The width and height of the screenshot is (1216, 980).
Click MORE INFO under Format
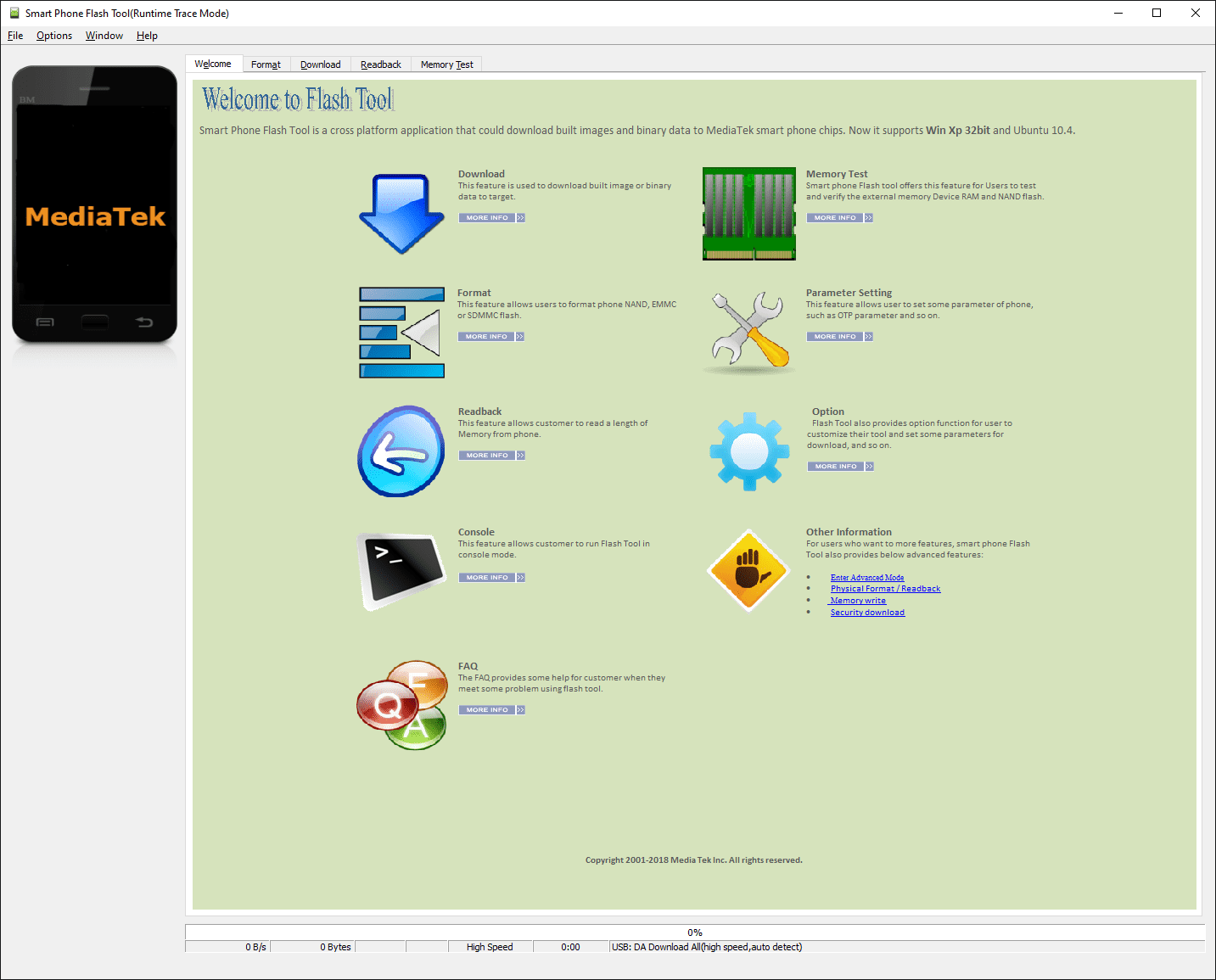pyautogui.click(x=486, y=337)
